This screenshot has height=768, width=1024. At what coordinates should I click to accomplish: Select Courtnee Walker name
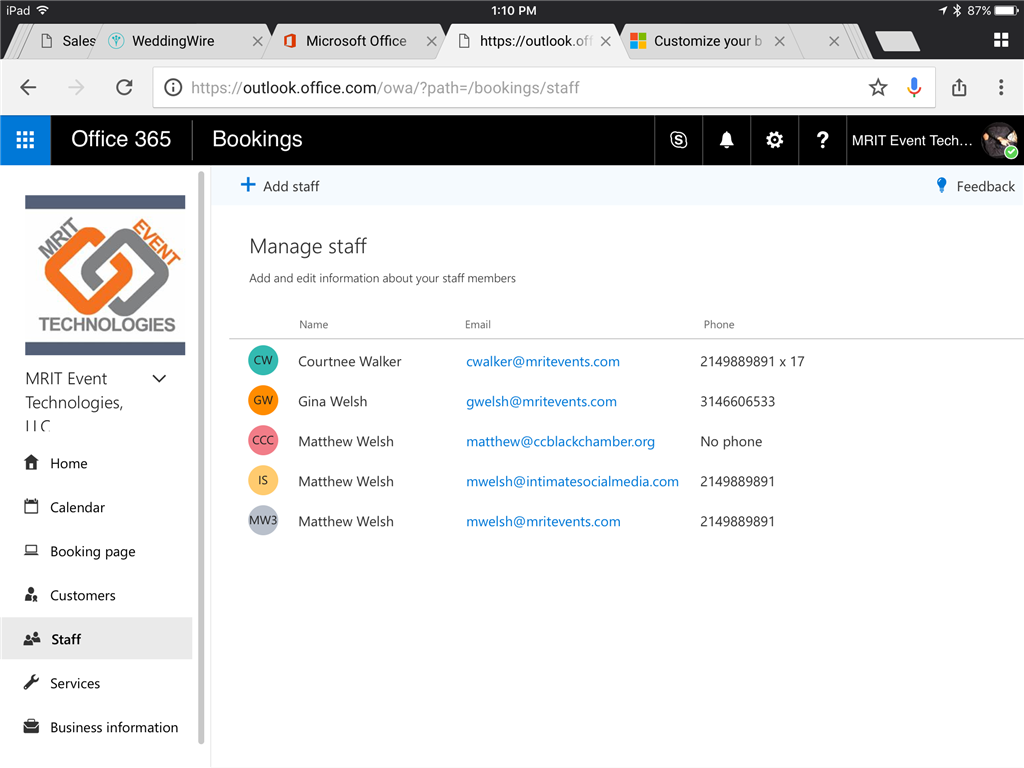pos(349,361)
